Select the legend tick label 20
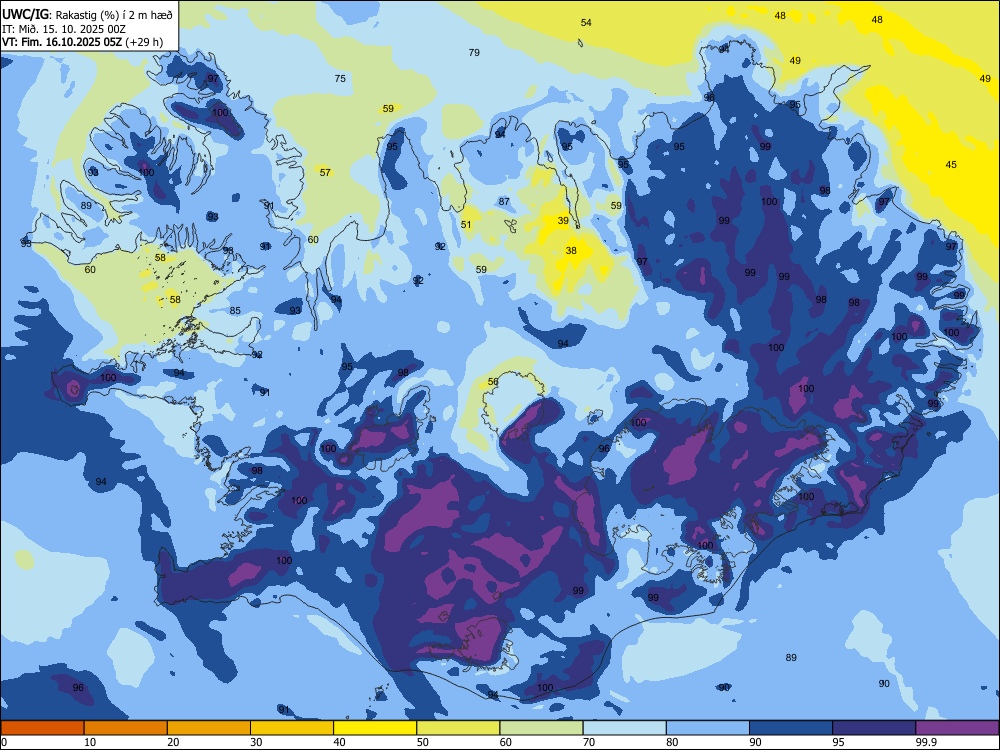 (x=173, y=742)
